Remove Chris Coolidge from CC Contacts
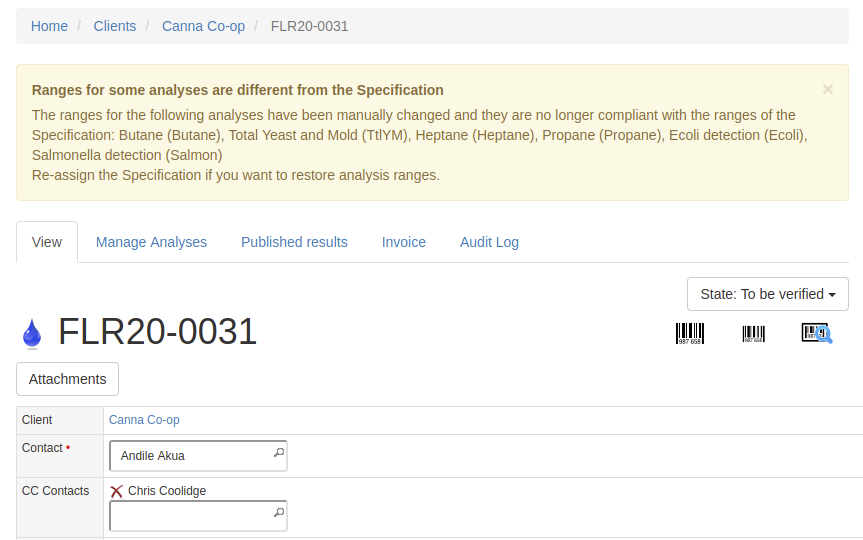The image size is (863, 540). [117, 491]
